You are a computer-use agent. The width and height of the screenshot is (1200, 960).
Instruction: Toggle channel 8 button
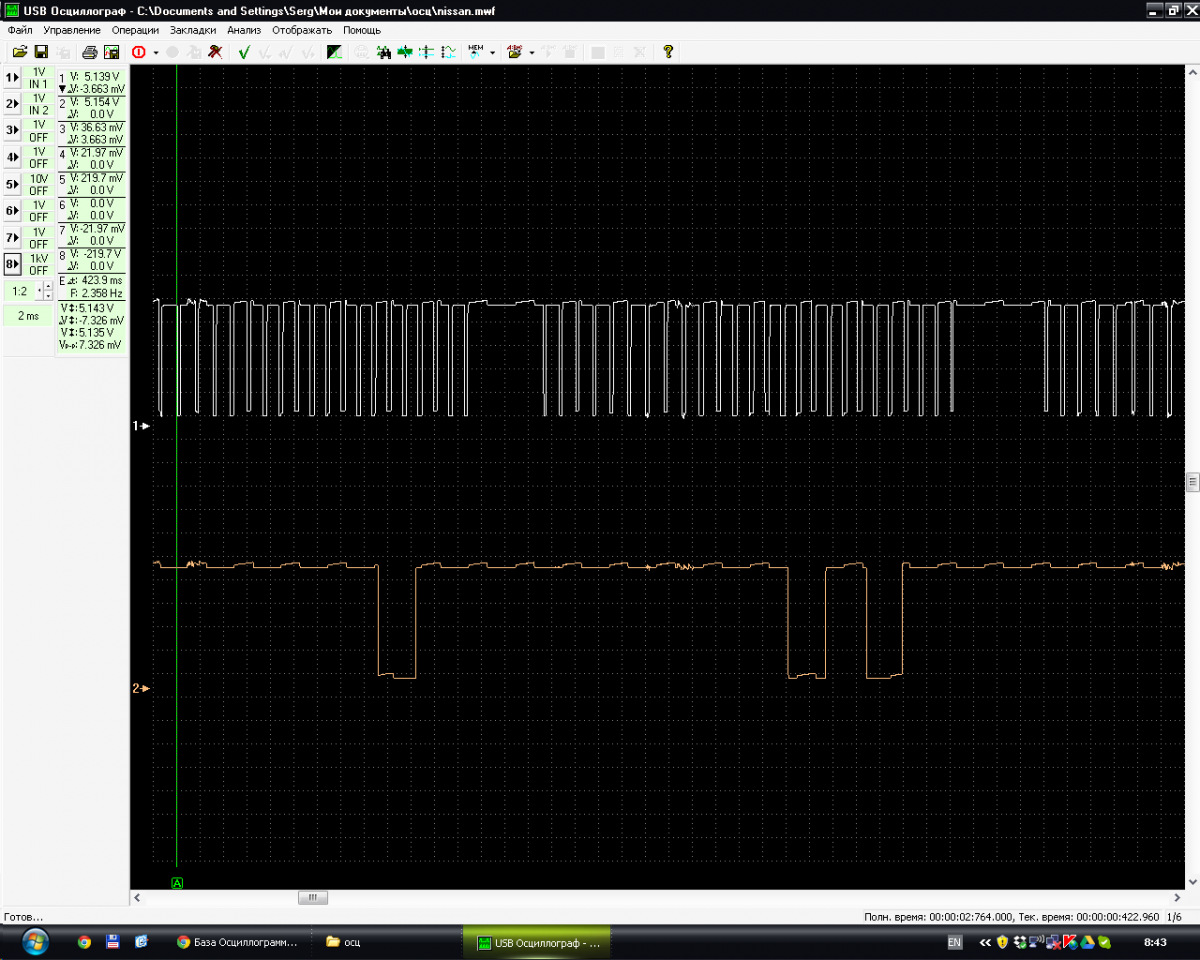pos(11,264)
